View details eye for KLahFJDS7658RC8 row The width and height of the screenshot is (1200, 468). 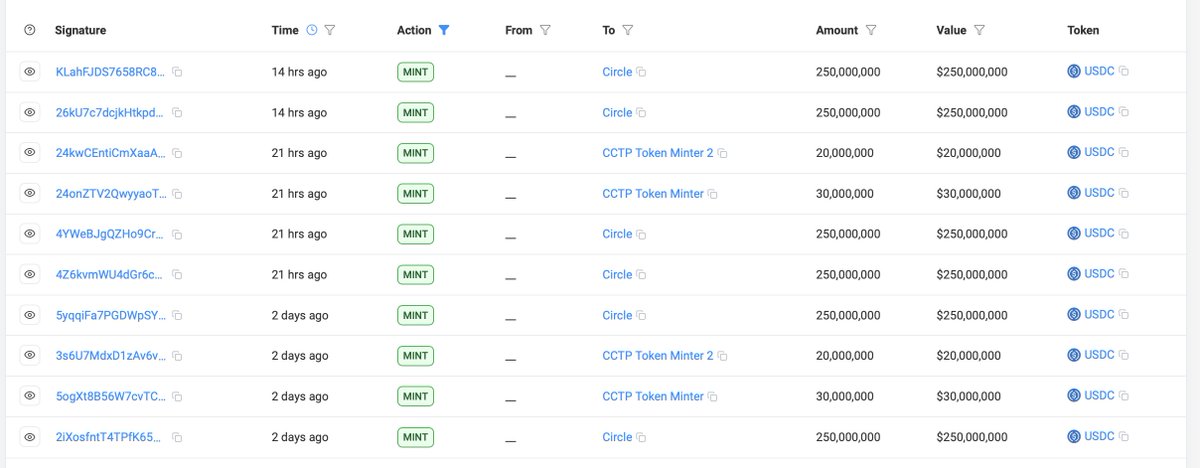[x=30, y=72]
